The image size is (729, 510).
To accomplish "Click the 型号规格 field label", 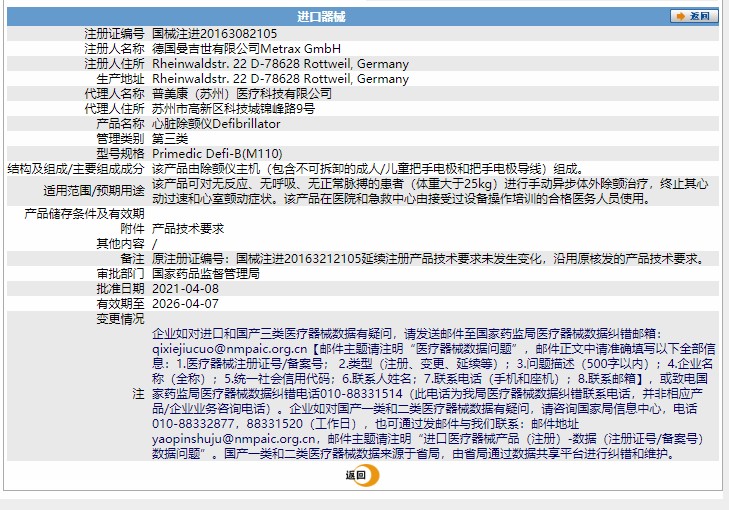I will point(120,154).
